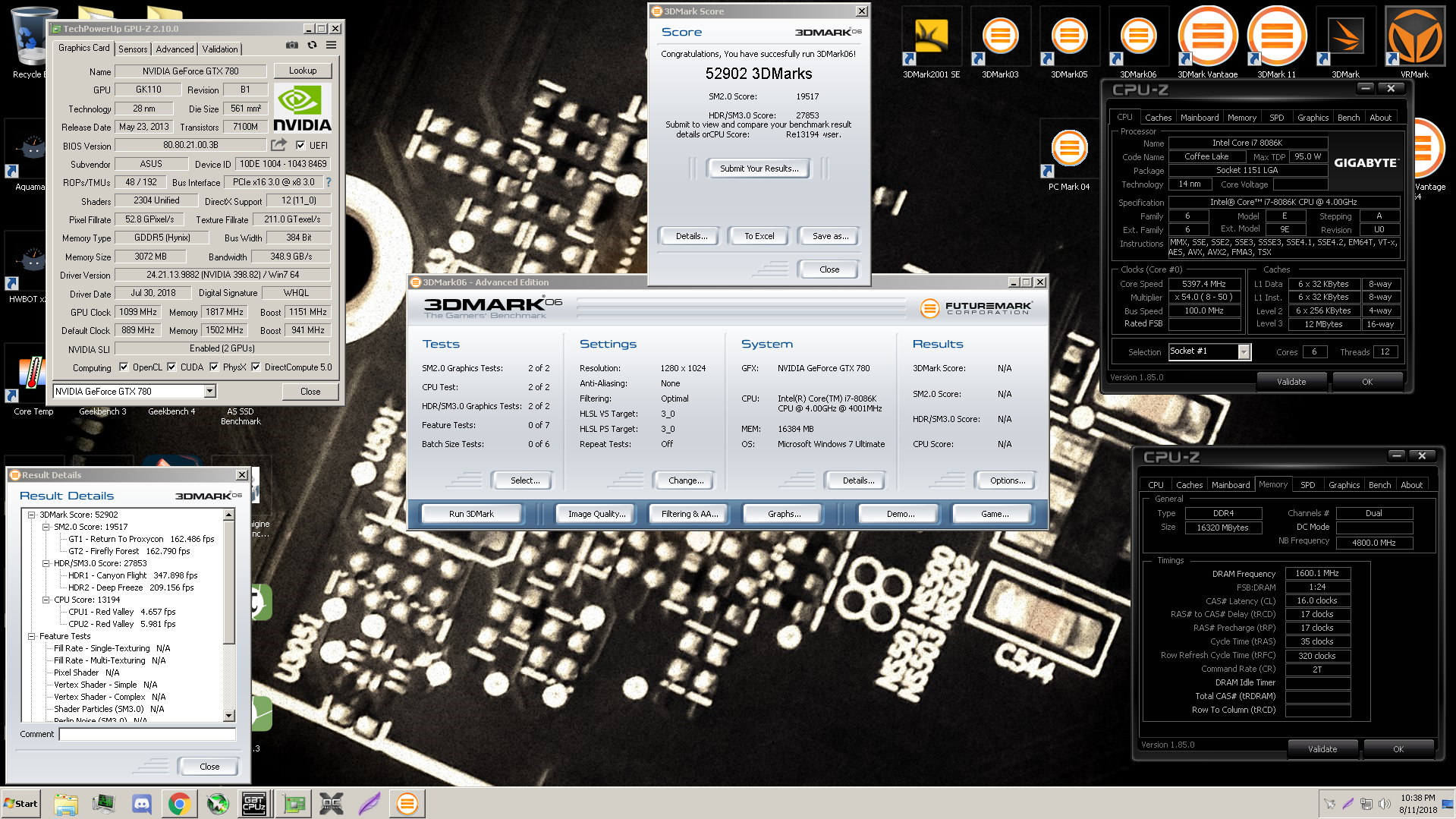Image resolution: width=1456 pixels, height=819 pixels.
Task: Click the GPU-Z taskbar icon
Action: tap(293, 804)
